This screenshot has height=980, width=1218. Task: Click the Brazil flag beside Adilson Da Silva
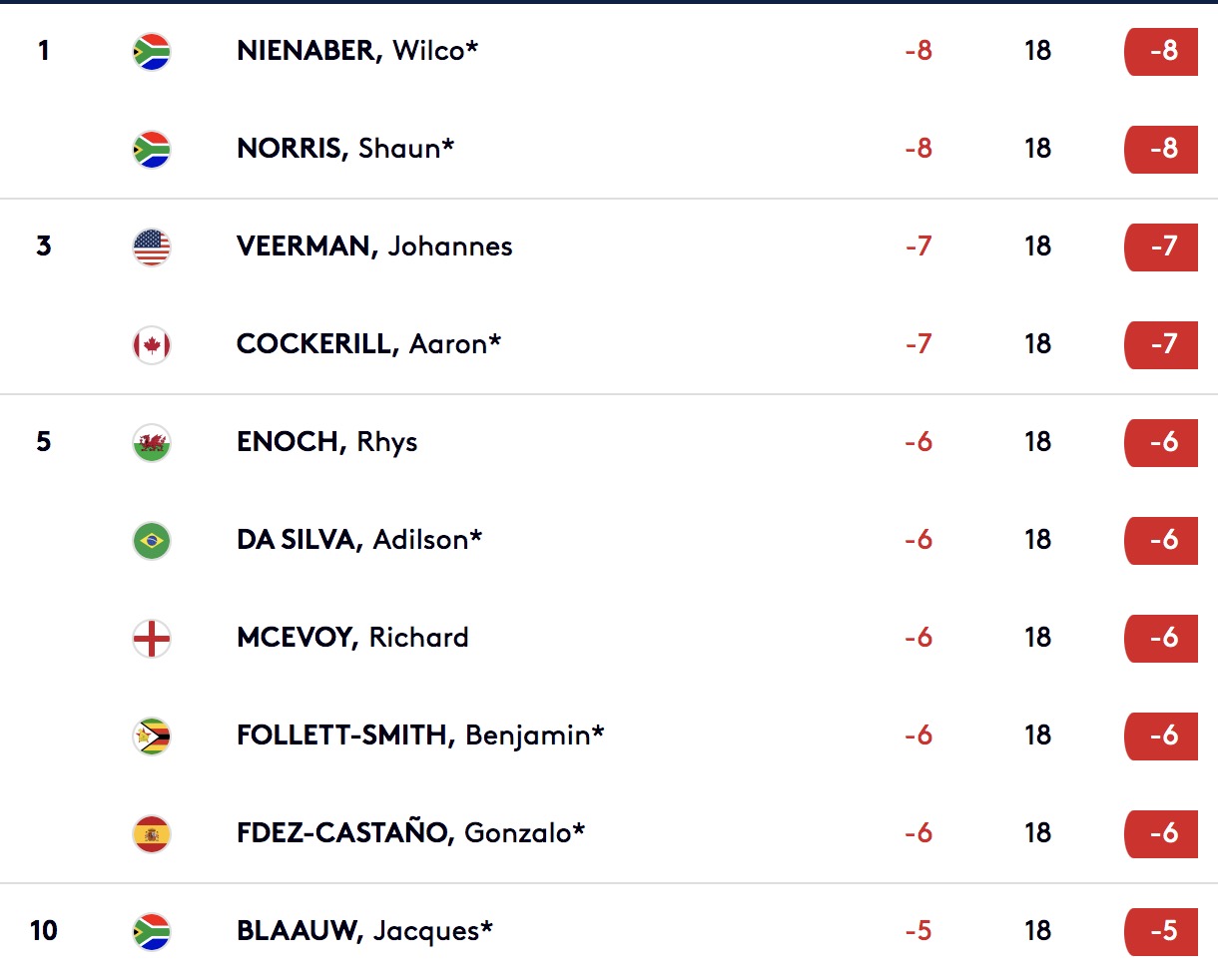152,540
